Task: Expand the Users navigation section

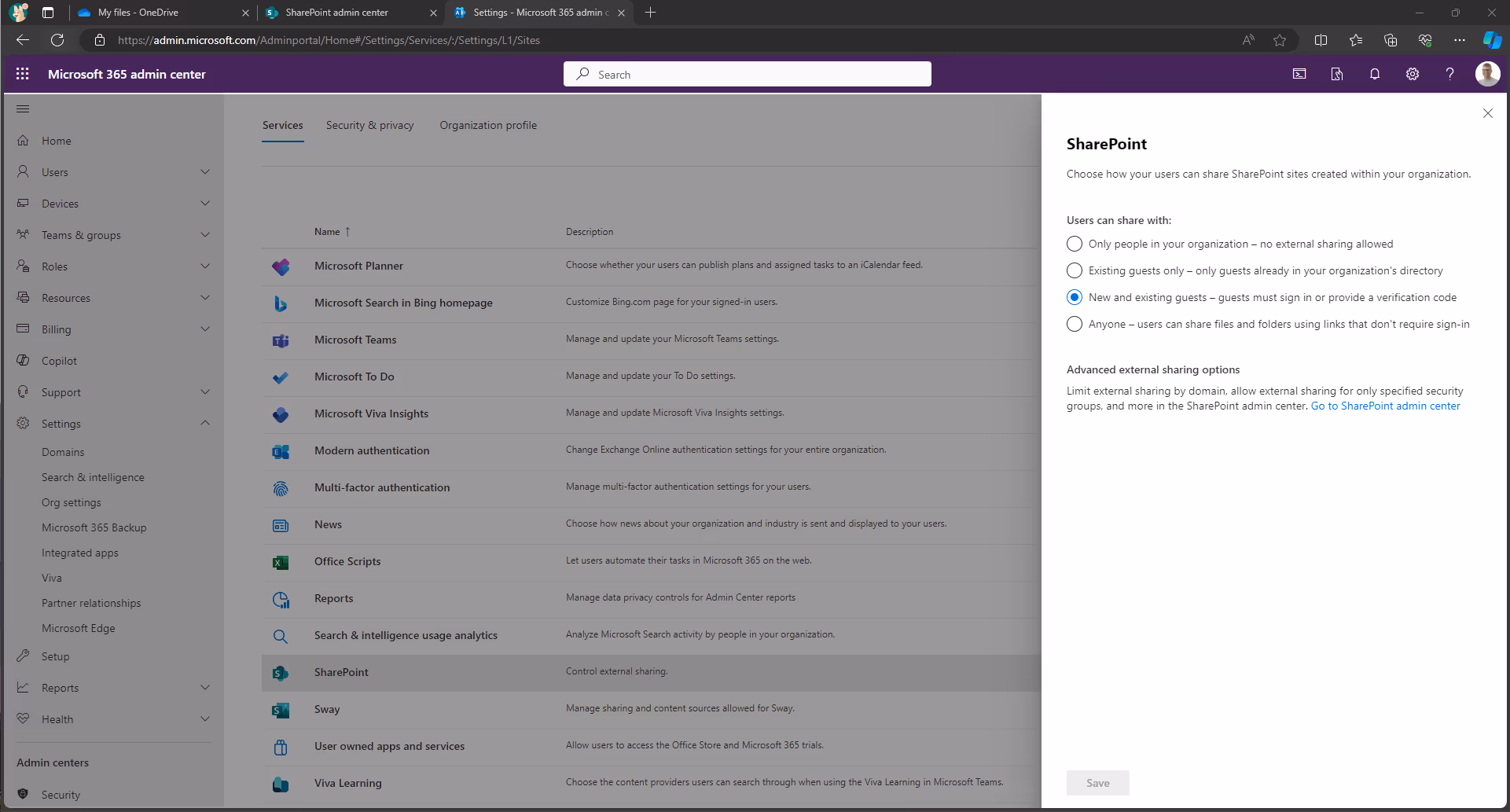Action: [205, 171]
